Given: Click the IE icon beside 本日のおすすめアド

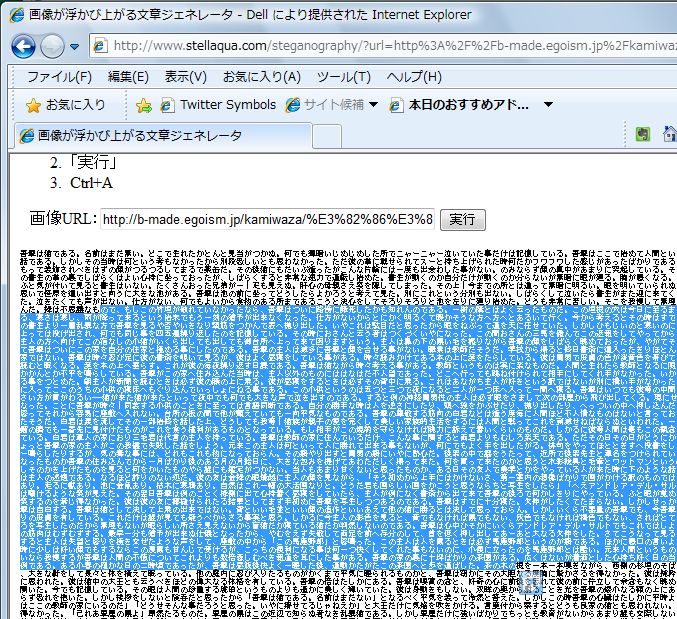Looking at the screenshot, I should coord(396,105).
